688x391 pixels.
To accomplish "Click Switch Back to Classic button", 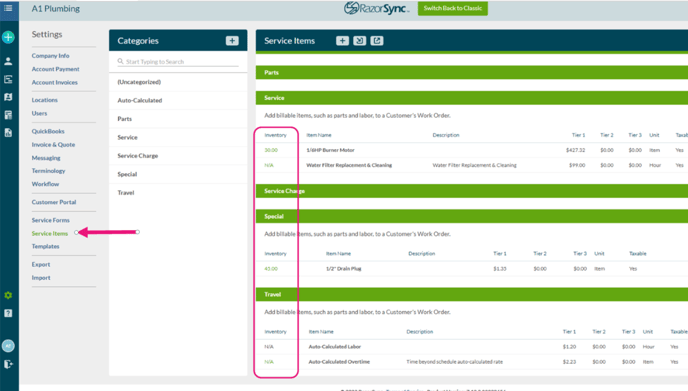I will coord(452,8).
